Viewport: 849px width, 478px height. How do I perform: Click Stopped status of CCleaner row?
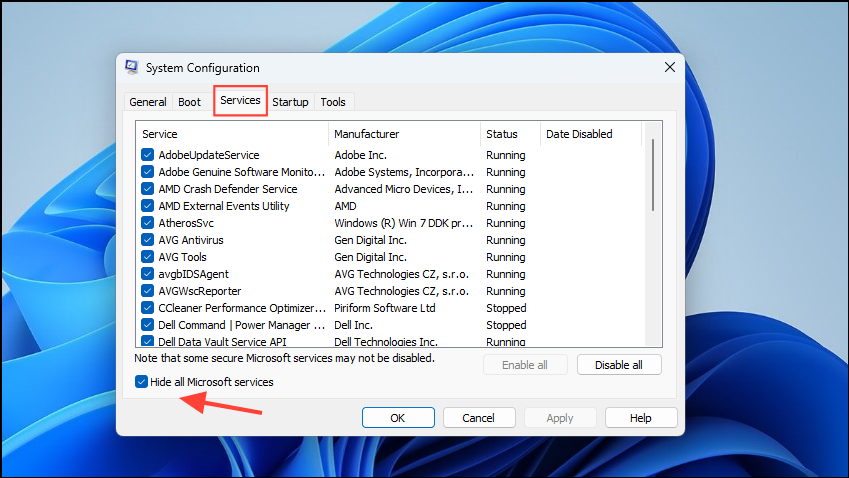click(506, 308)
